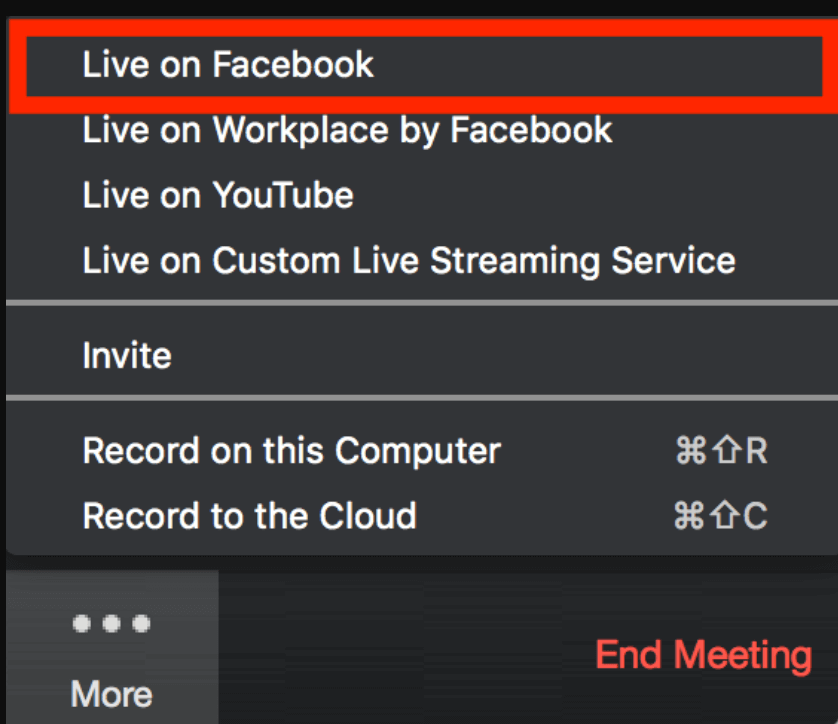Screen dimensions: 838x724
Task: Choose Live on Workplace by Facebook
Action: coord(346,130)
